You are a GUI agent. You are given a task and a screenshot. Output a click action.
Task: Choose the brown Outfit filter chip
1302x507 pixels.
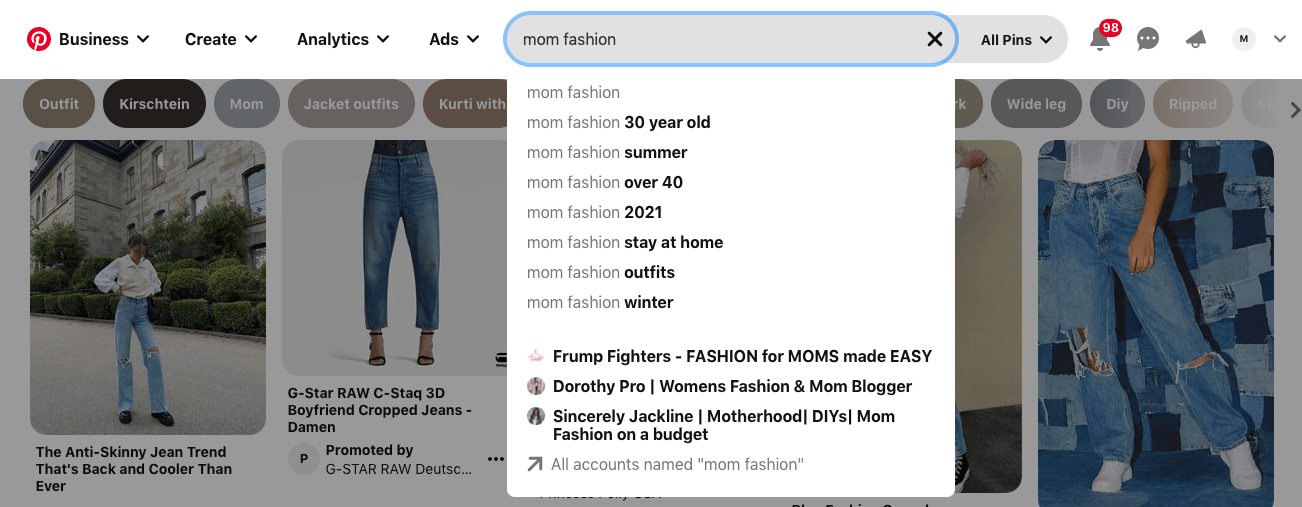pos(59,104)
